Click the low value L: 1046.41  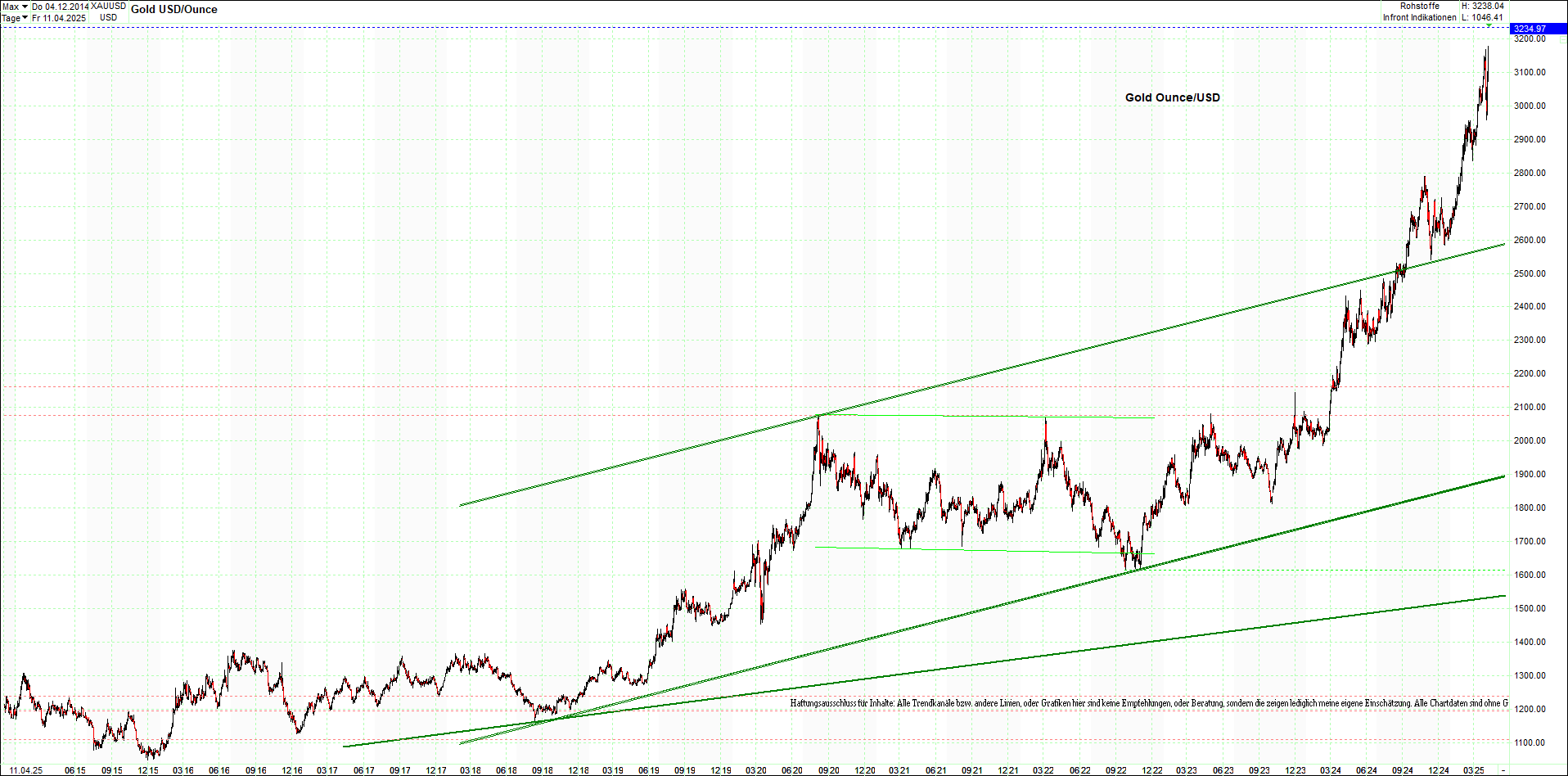(x=1483, y=17)
